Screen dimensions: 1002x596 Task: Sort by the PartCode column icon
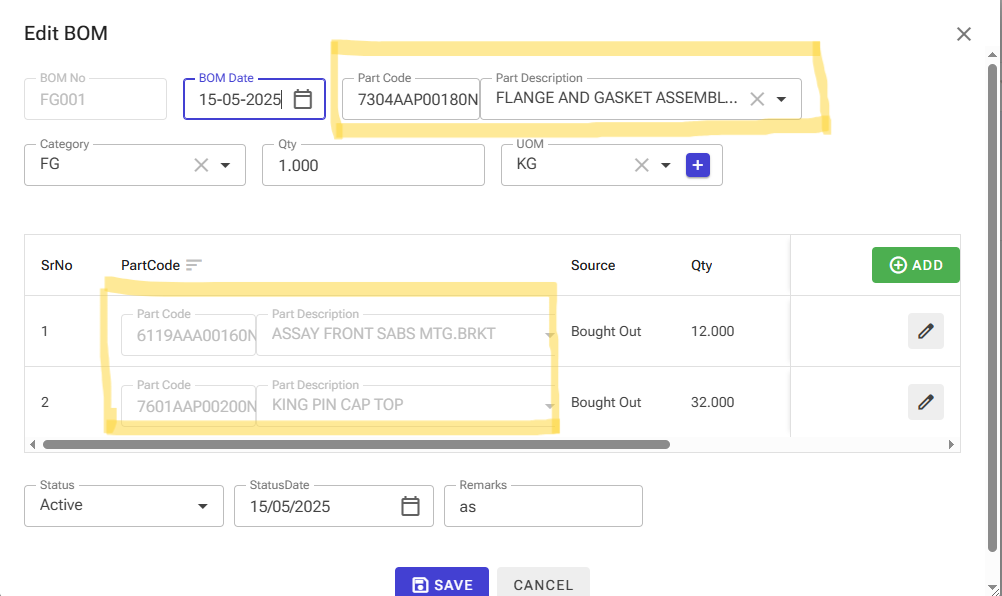(194, 264)
